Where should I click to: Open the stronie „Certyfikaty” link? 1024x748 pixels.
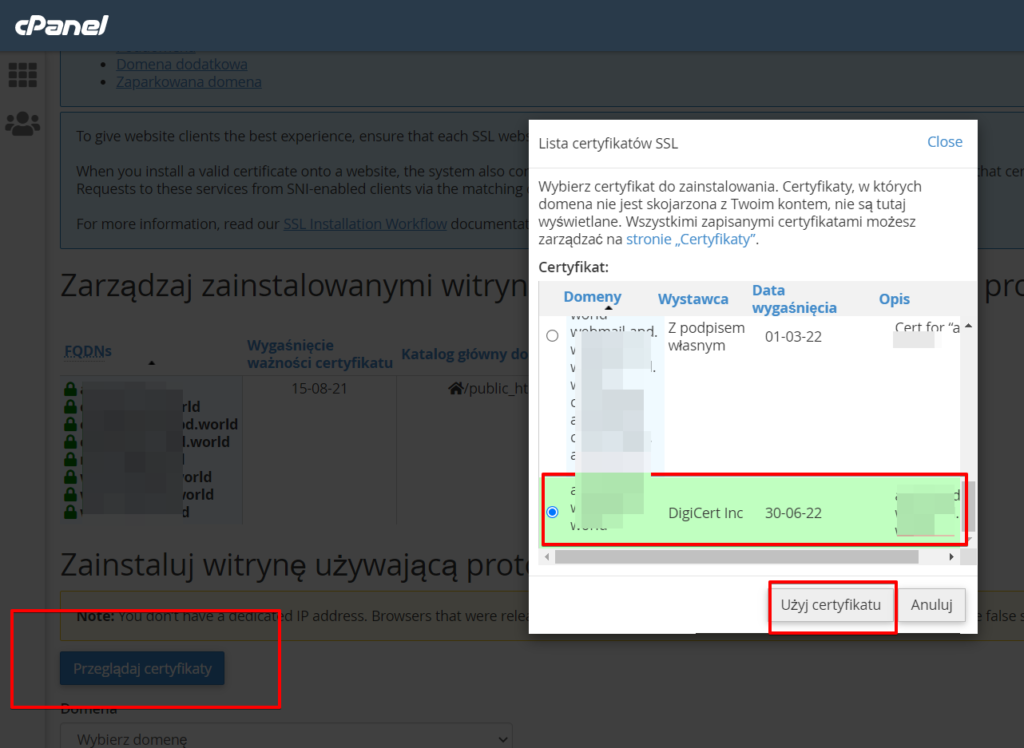tap(691, 239)
